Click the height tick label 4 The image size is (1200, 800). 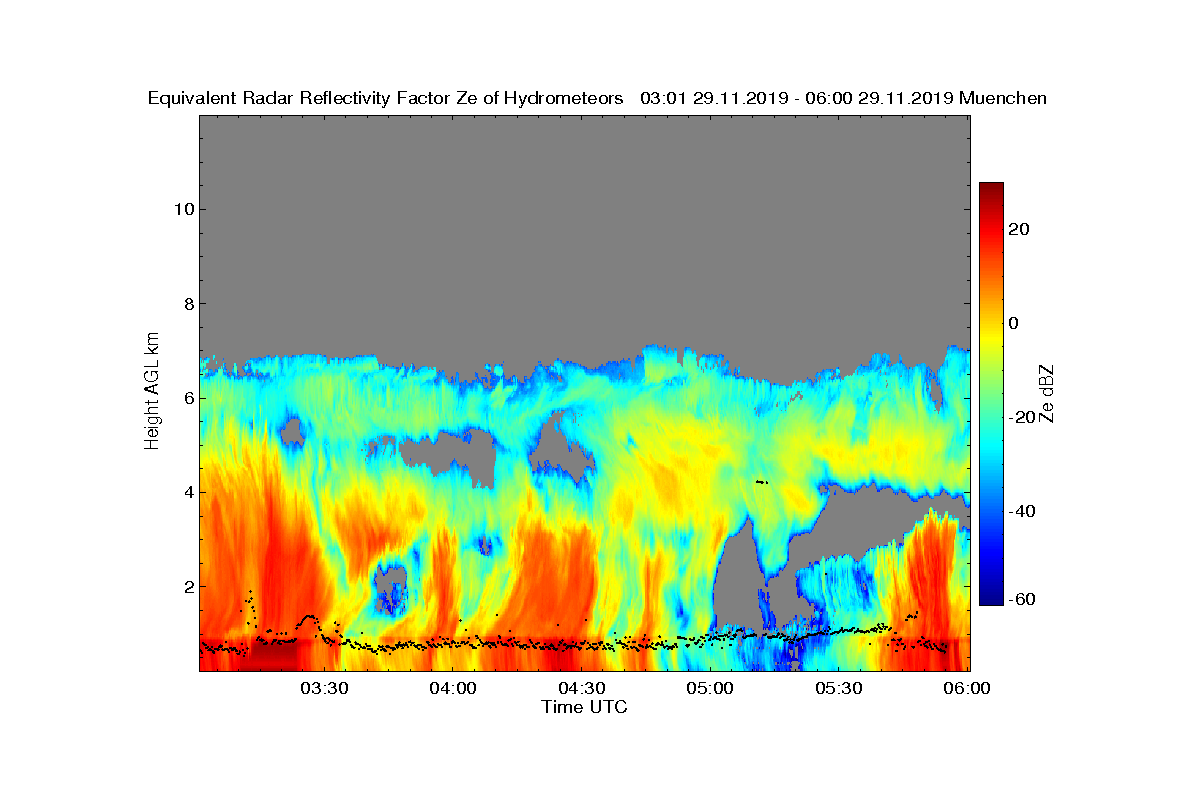click(187, 492)
